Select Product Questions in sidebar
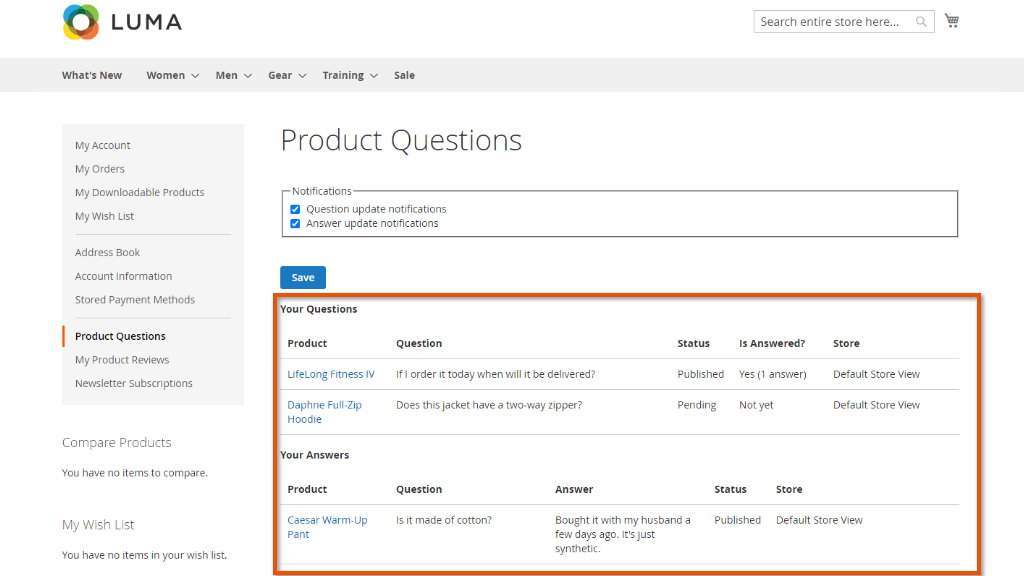Viewport: 1024px width, 576px height. tap(120, 336)
